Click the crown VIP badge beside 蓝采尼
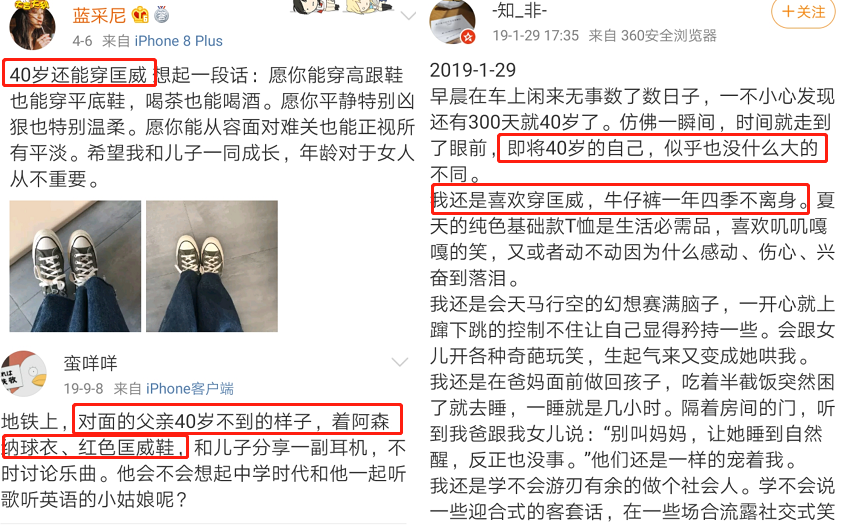 pos(141,15)
